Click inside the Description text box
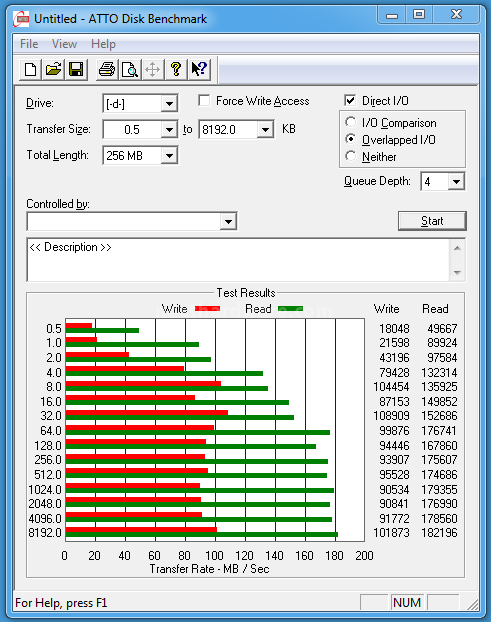491x622 pixels. point(239,260)
